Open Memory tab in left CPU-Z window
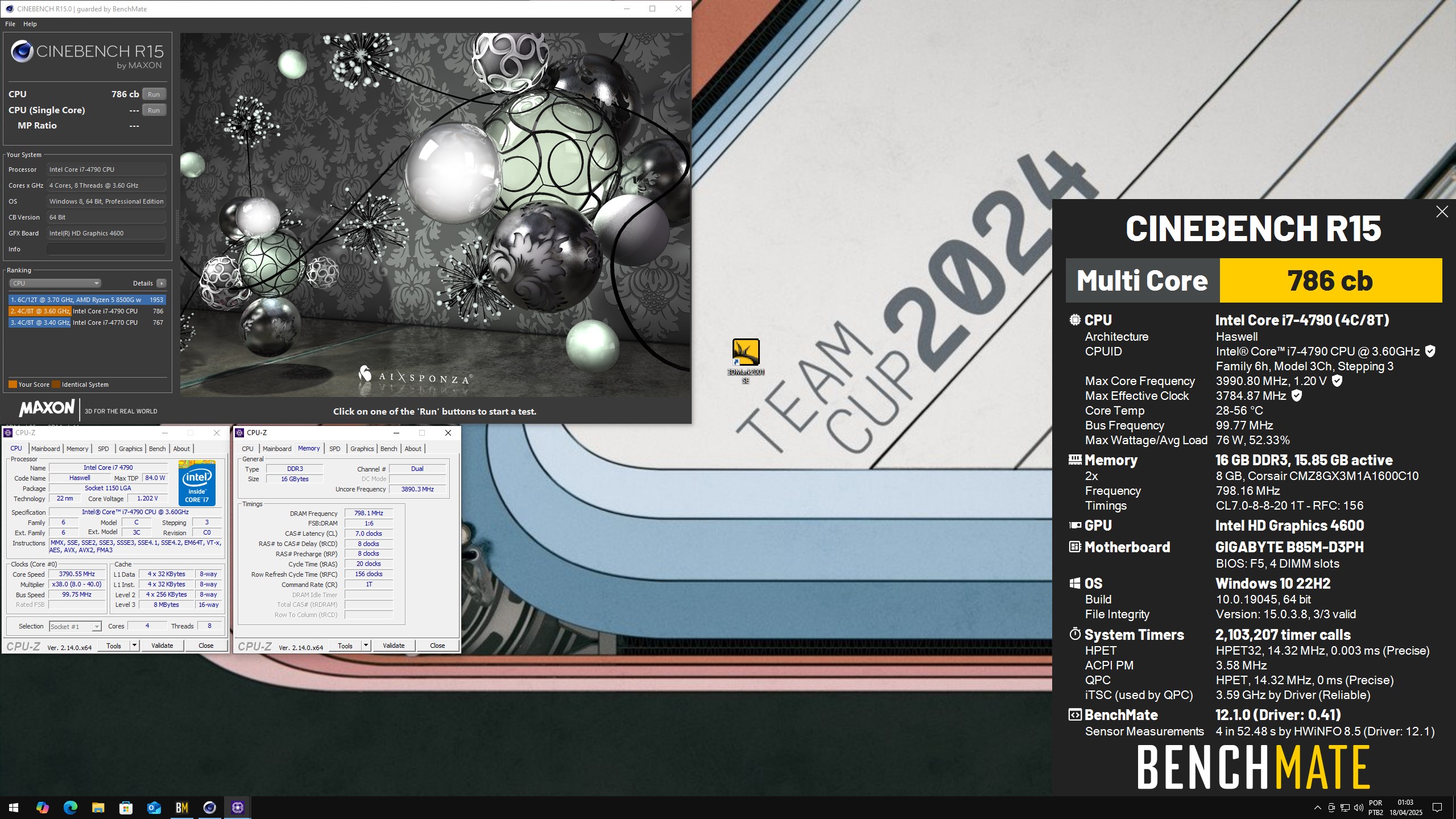 [x=77, y=449]
